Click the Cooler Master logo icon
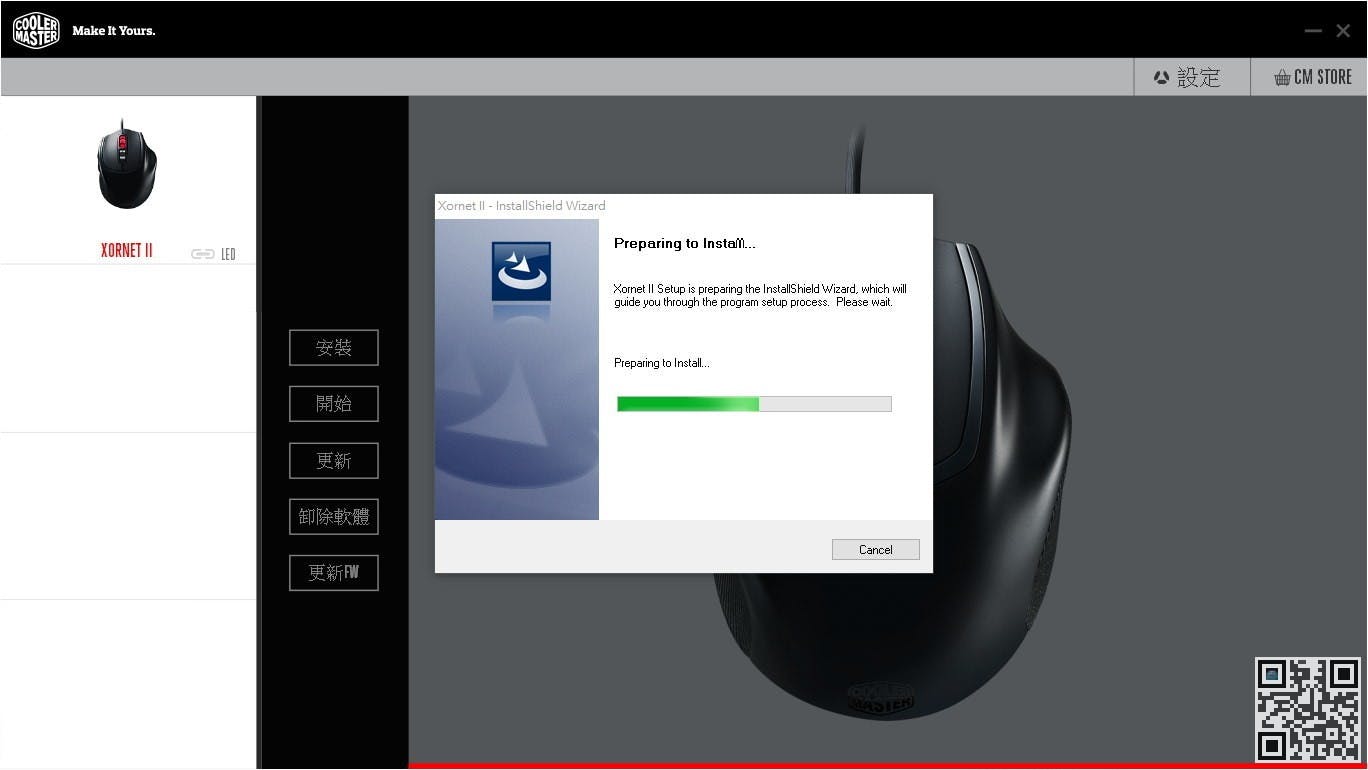The image size is (1368, 770). tap(35, 29)
